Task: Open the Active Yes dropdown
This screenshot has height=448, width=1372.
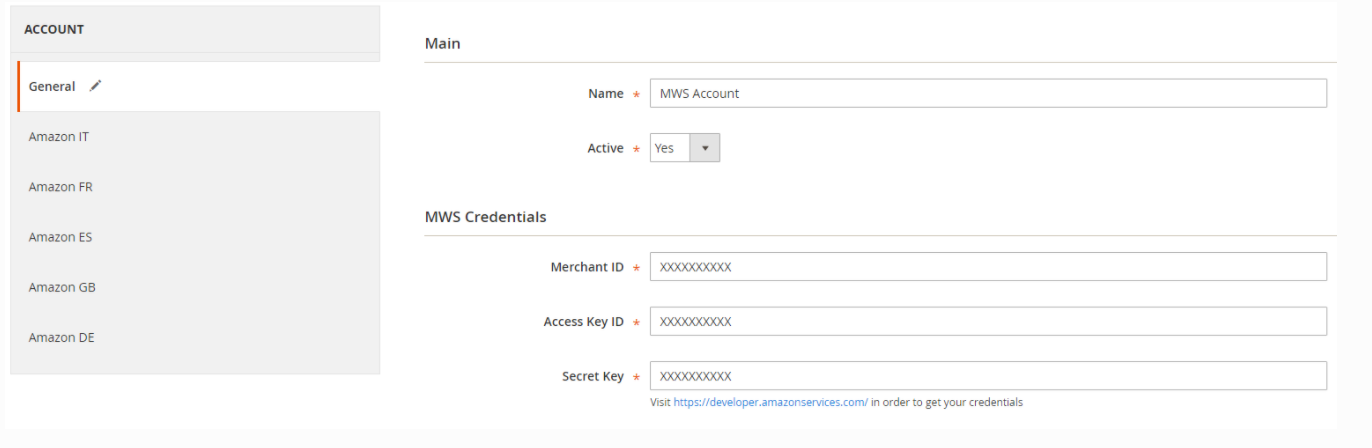Action: tap(684, 148)
